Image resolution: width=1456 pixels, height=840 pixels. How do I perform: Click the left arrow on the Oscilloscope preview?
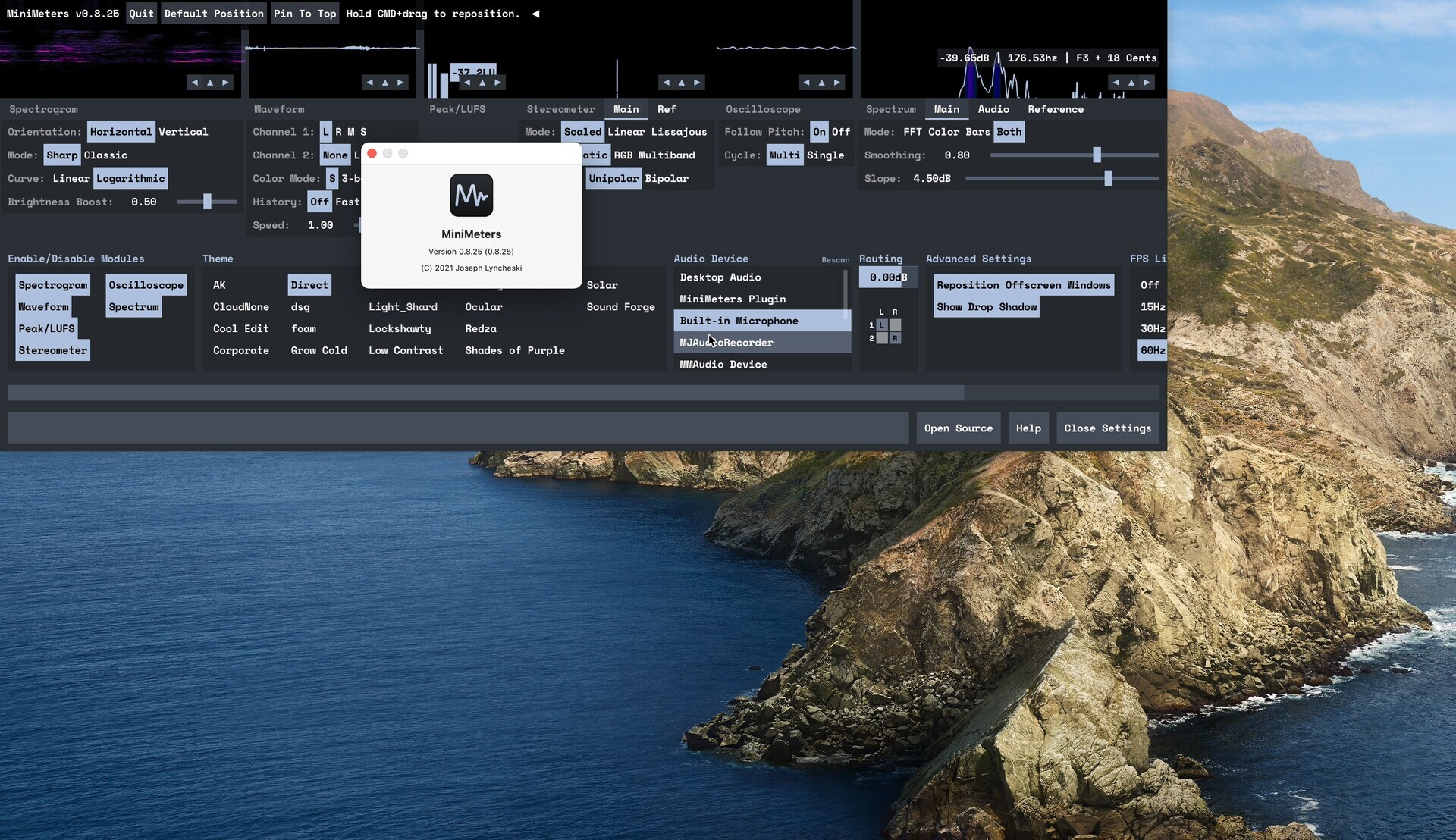[807, 83]
